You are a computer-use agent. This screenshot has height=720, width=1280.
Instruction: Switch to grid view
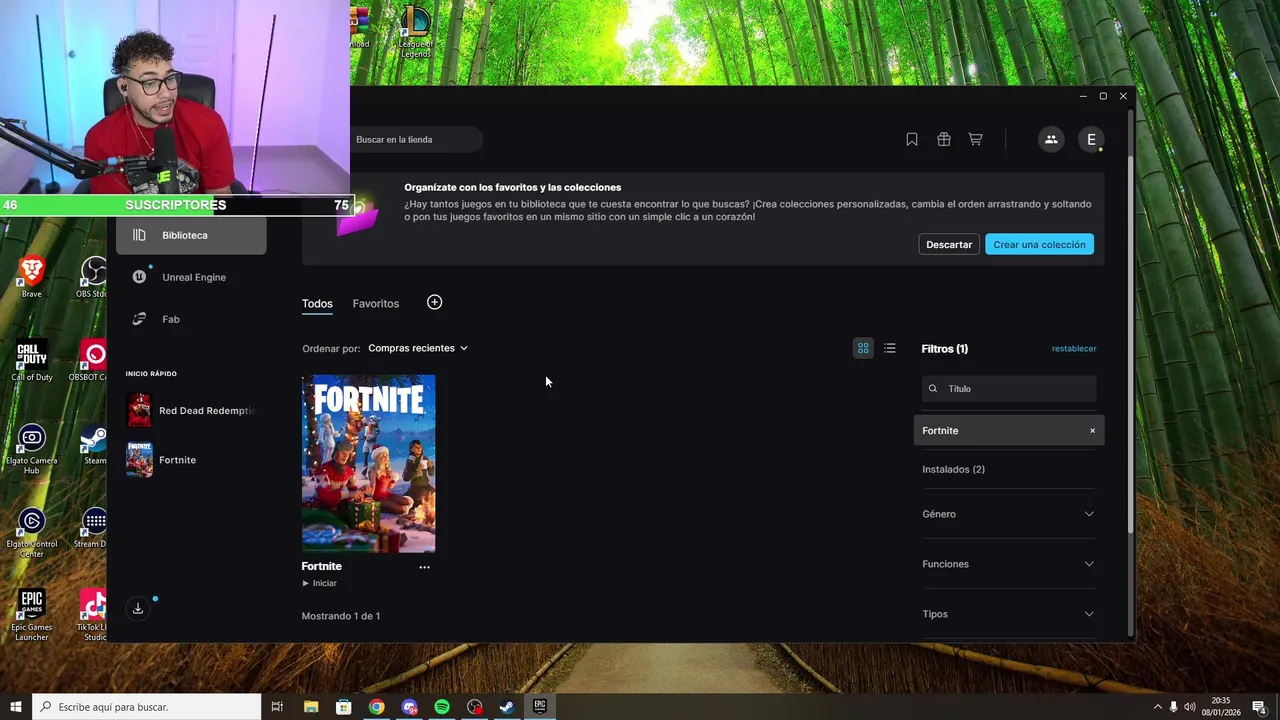863,348
